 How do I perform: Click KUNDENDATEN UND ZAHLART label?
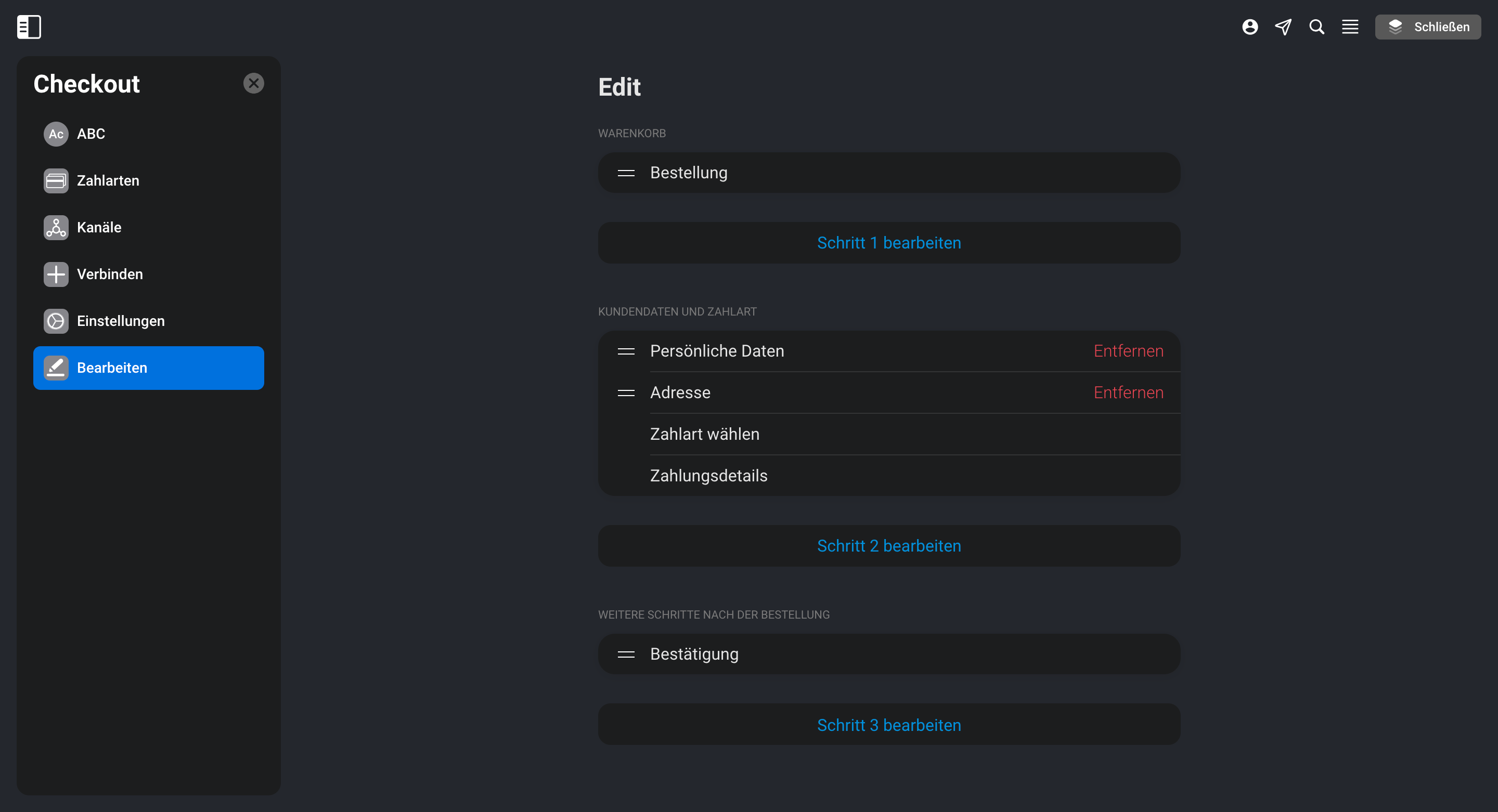(x=677, y=311)
